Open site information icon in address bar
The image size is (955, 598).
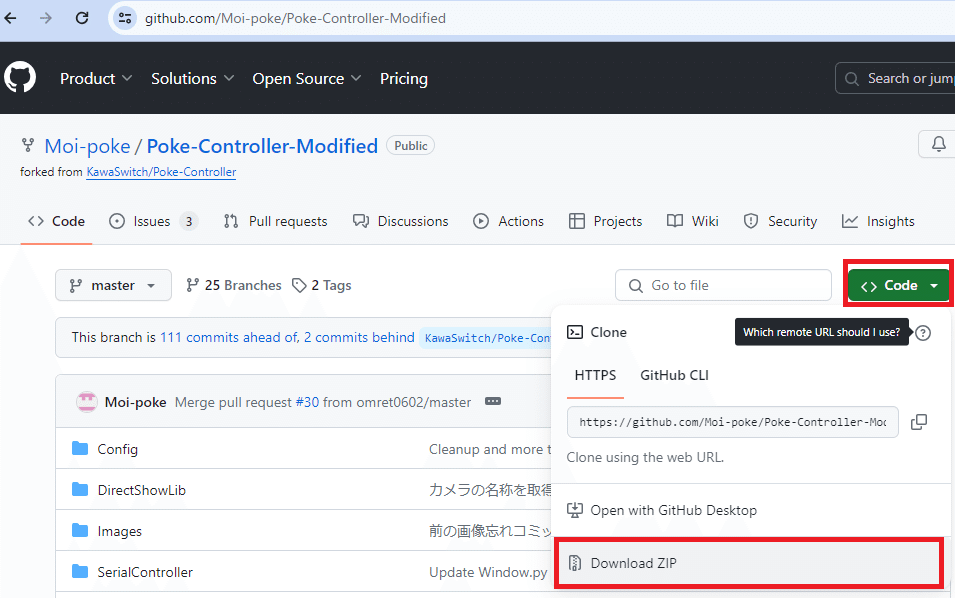(125, 18)
